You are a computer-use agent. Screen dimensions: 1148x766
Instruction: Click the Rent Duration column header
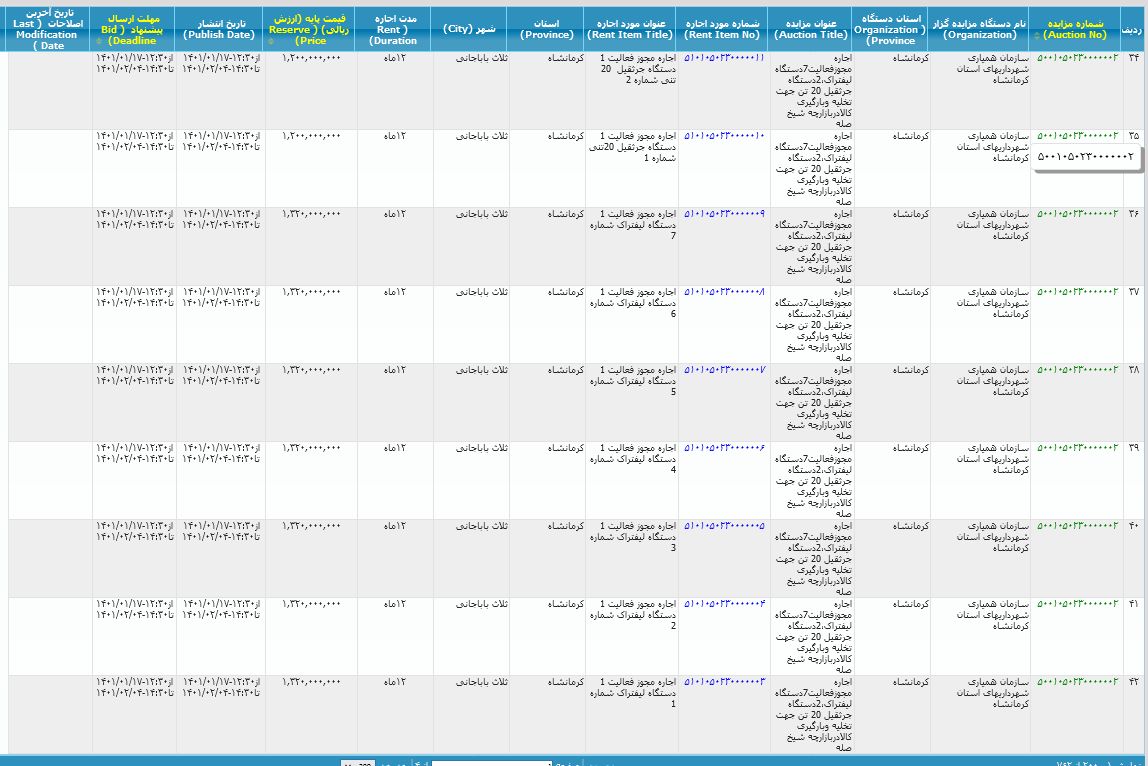(392, 29)
